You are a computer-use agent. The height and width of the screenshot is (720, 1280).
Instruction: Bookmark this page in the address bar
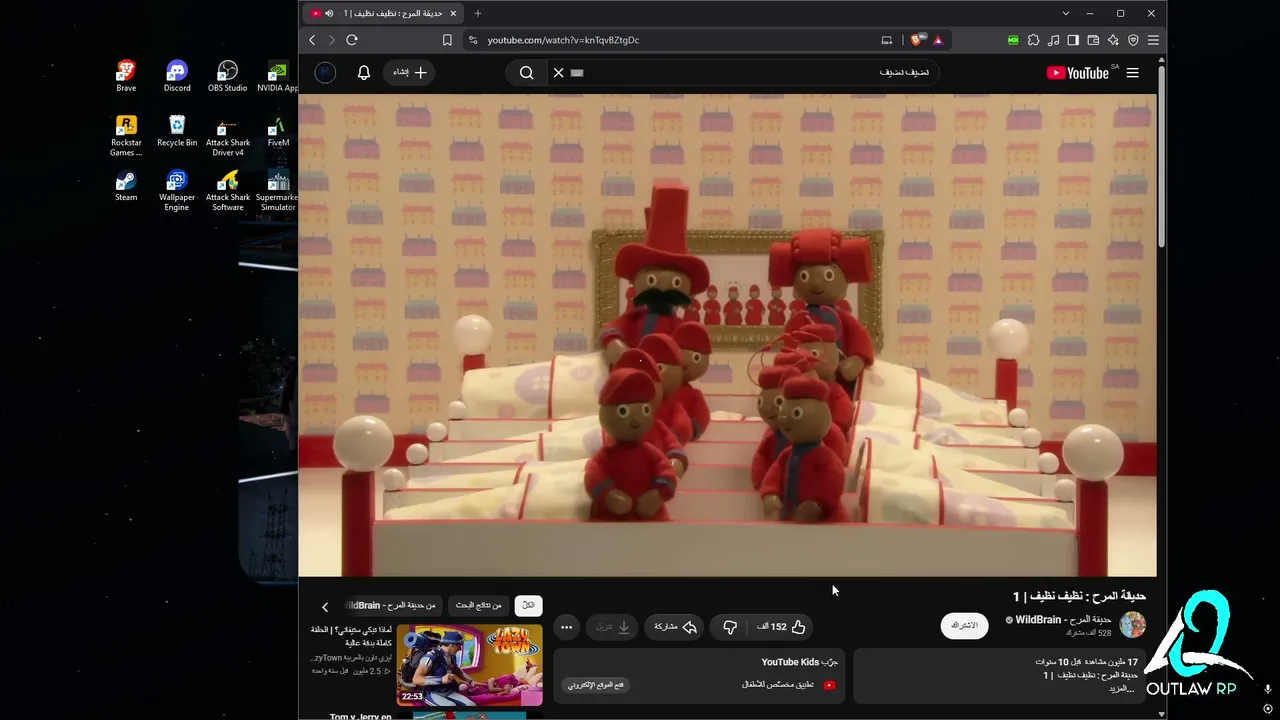tap(447, 40)
